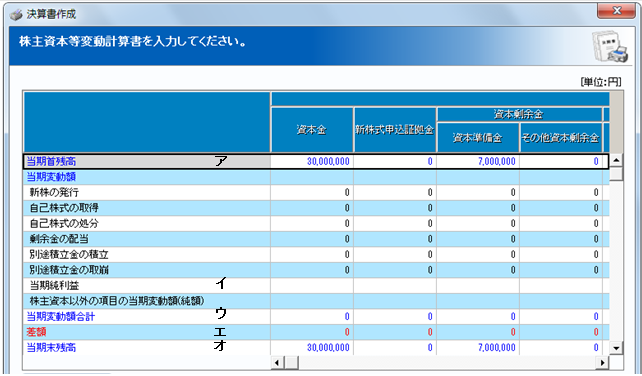This screenshot has height=376, width=642.
Task: Click the 新株の発行 row label
Action: 147,193
